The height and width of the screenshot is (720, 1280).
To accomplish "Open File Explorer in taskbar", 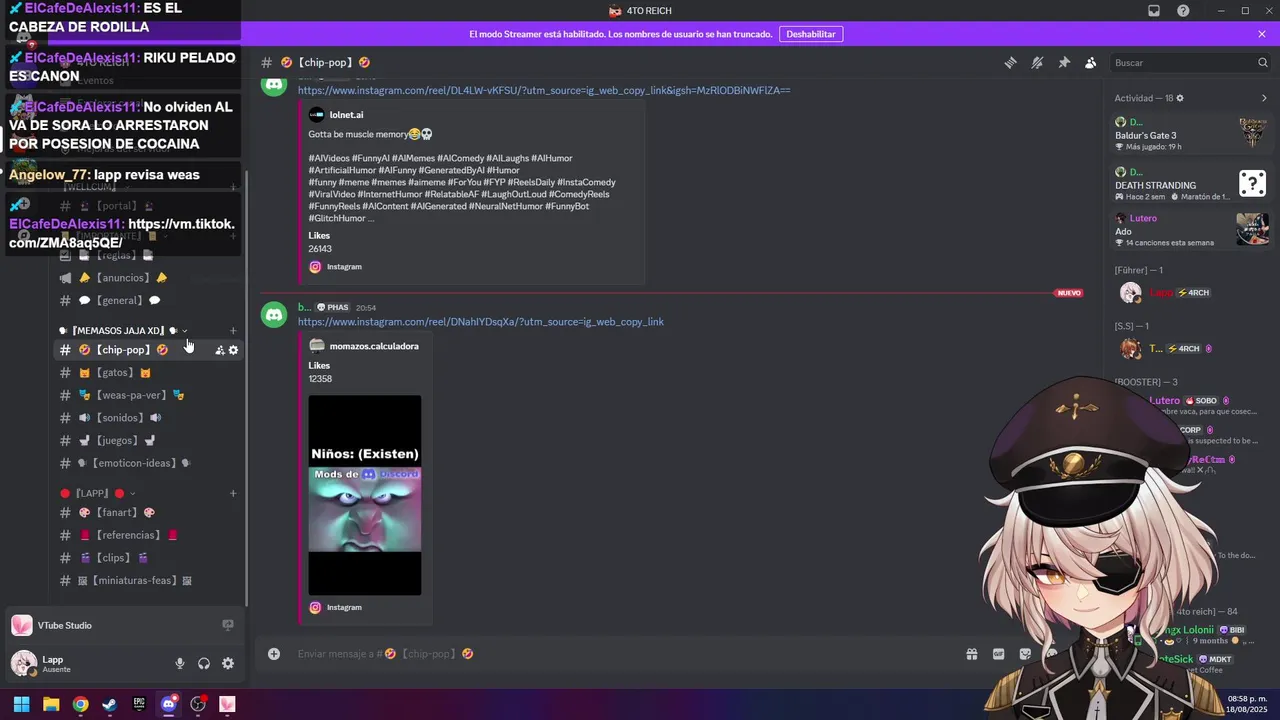I will click(51, 704).
